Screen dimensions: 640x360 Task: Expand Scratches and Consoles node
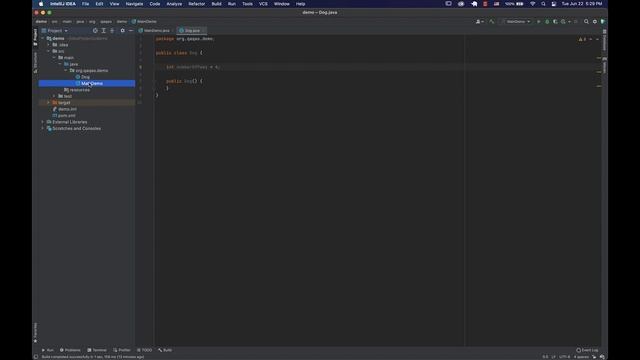[x=43, y=129]
